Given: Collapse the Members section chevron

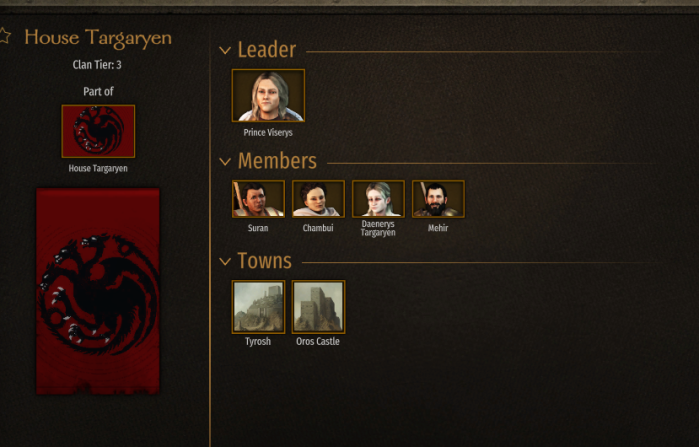Looking at the screenshot, I should click(x=225, y=161).
